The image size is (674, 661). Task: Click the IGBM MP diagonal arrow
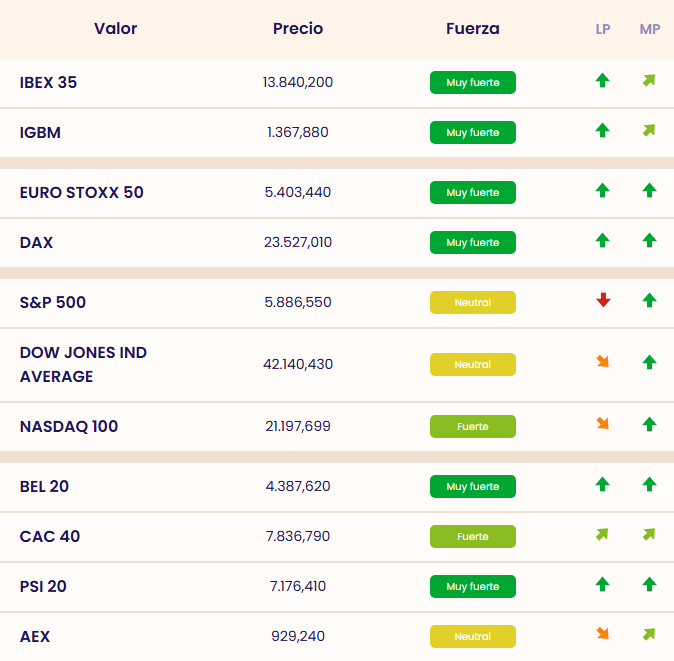point(649,130)
